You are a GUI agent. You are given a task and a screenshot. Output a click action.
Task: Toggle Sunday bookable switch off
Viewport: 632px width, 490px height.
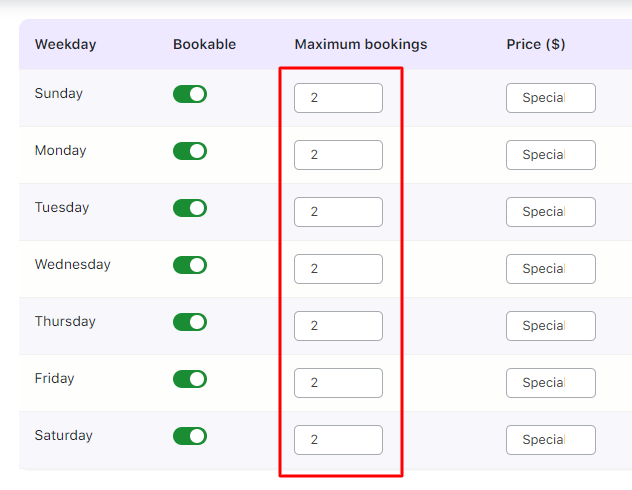[x=190, y=94]
